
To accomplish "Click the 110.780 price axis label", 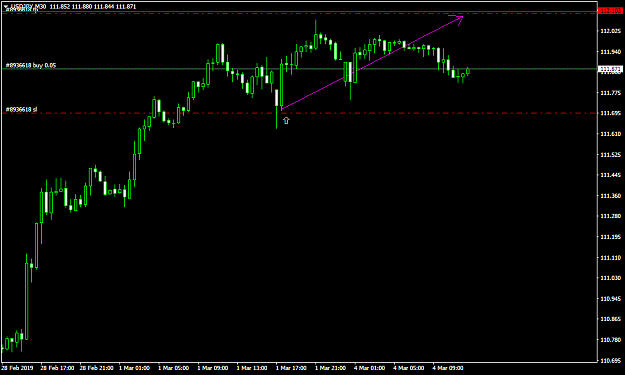I will point(610,340).
